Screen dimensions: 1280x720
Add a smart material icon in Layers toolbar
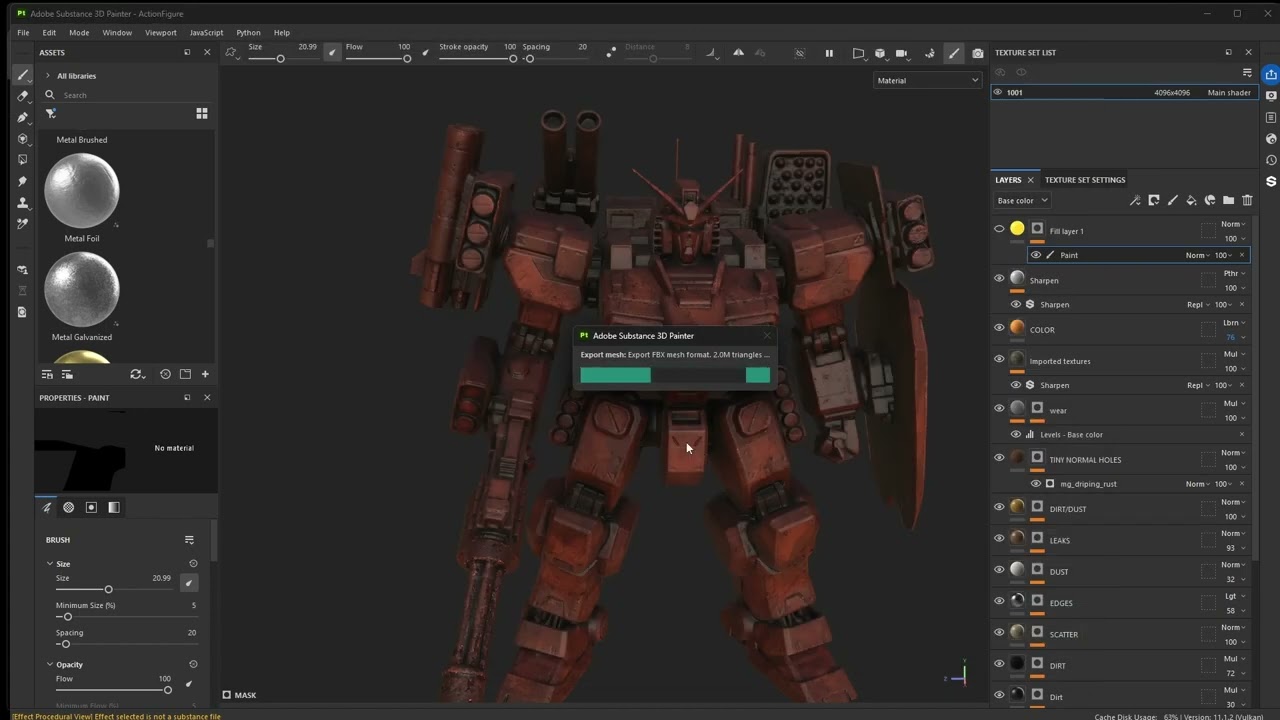(1210, 200)
